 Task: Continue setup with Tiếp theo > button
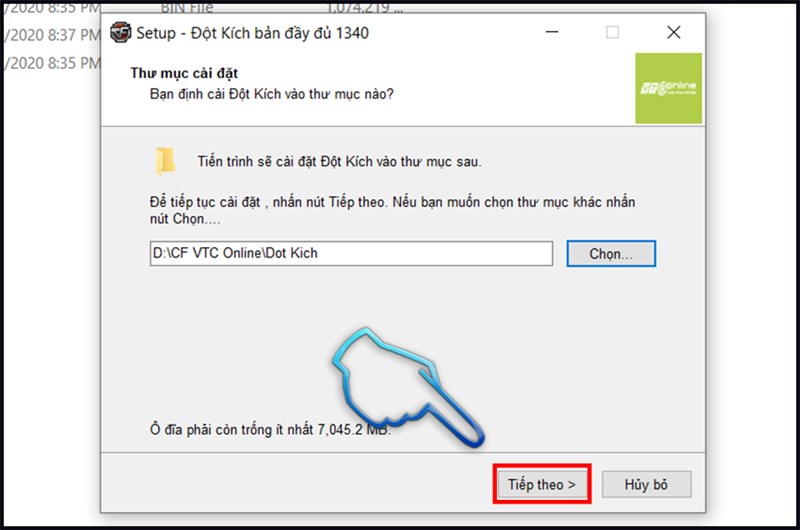pos(541,484)
